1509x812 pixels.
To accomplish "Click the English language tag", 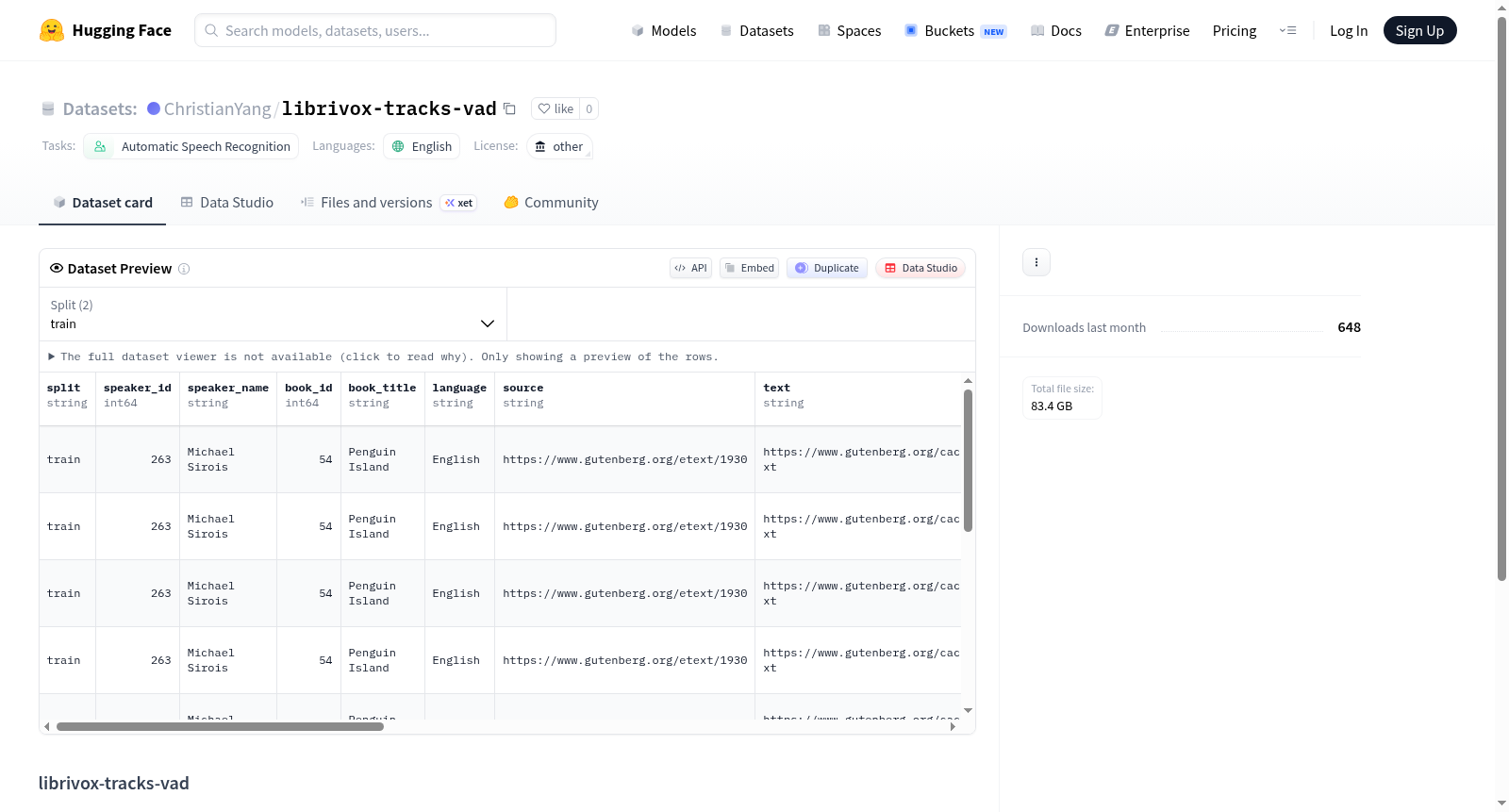I will tap(422, 146).
